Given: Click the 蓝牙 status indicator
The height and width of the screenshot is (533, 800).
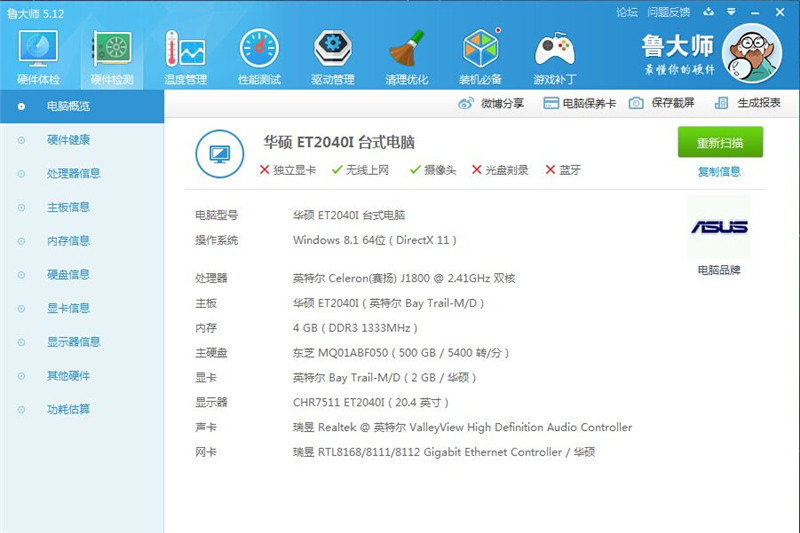Looking at the screenshot, I should click(x=563, y=170).
